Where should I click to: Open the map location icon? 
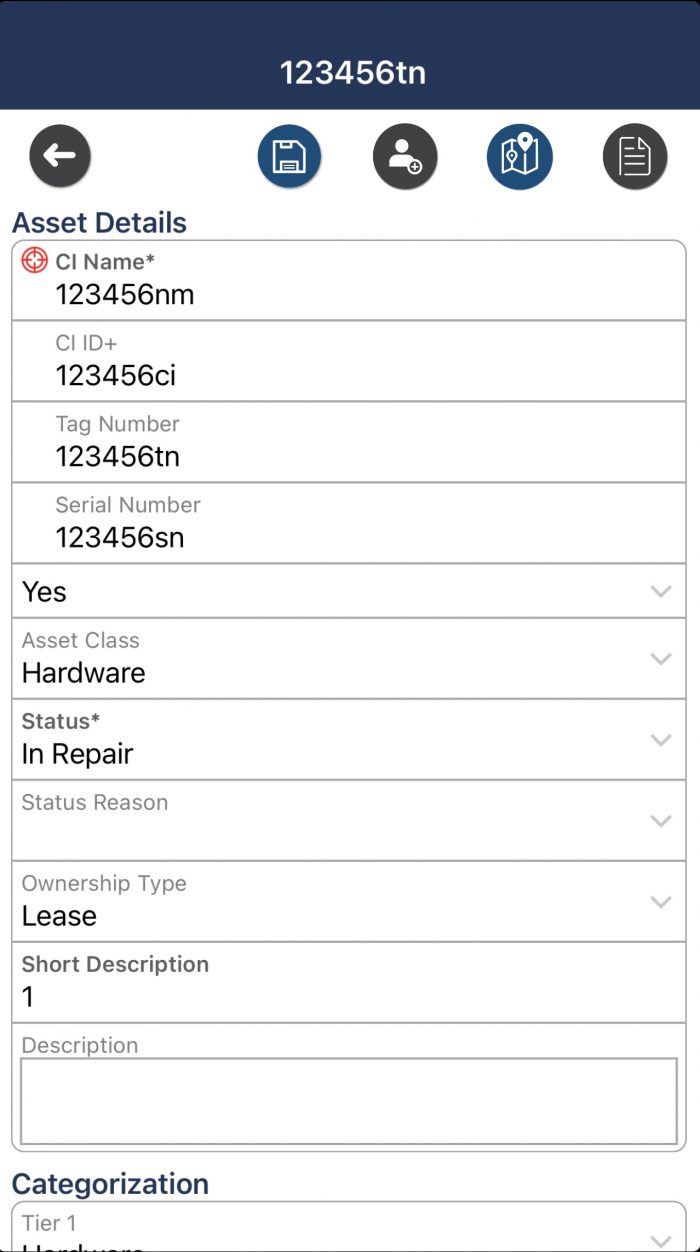[520, 157]
